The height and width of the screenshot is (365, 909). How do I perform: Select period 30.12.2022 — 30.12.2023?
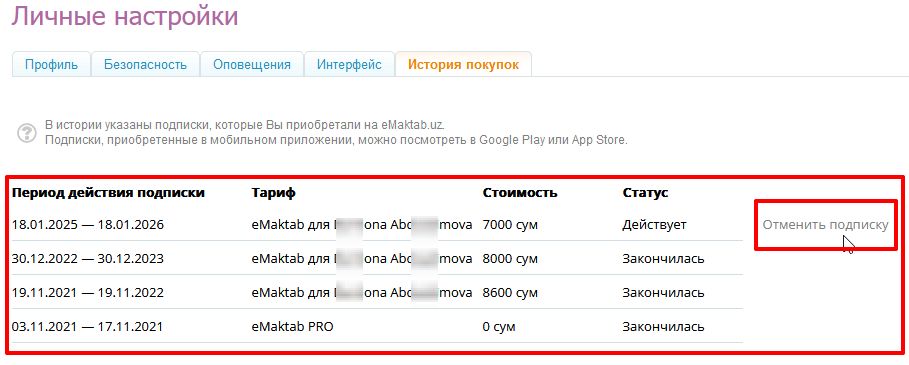[88, 258]
